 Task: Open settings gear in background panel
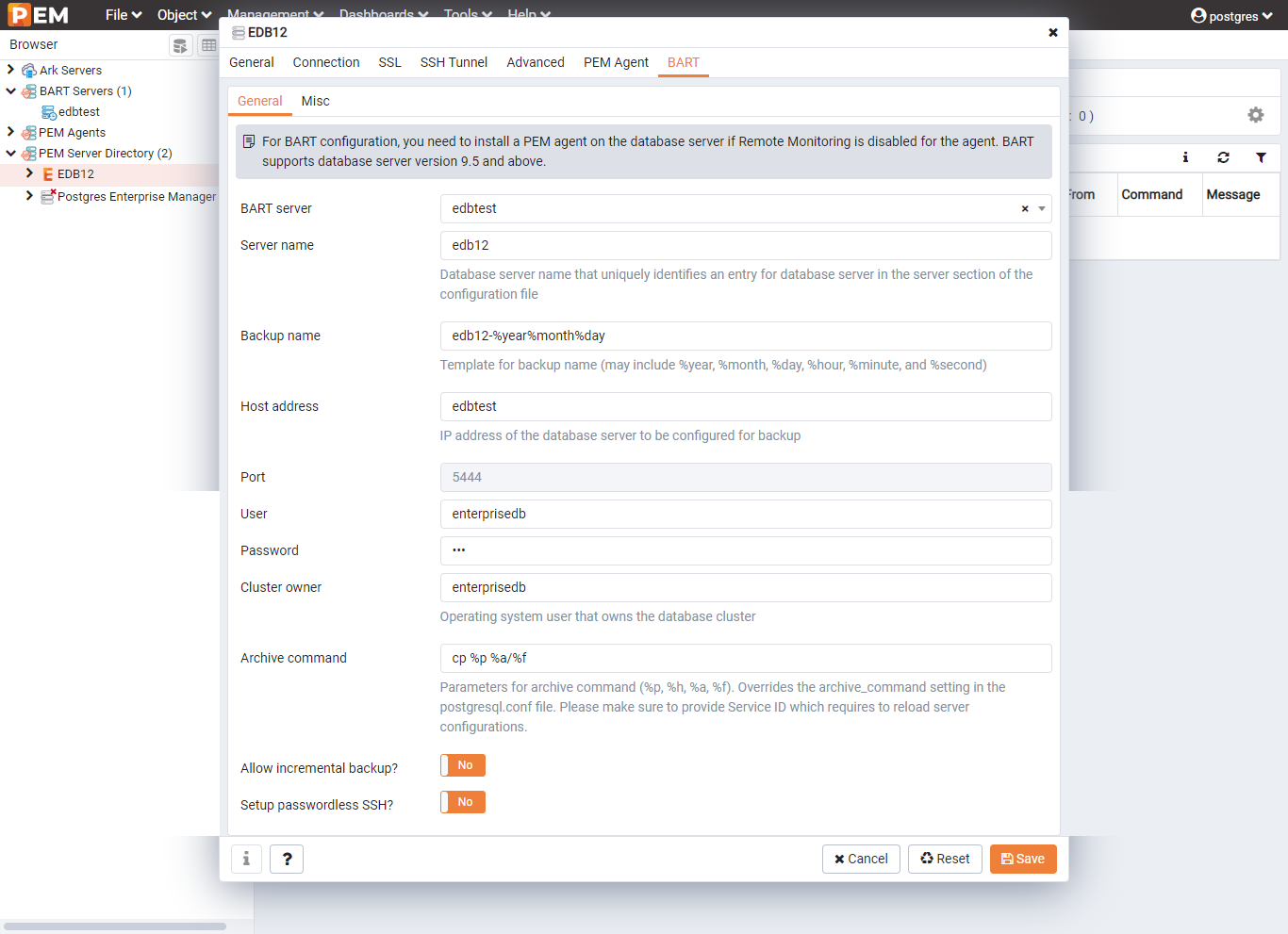pos(1256,115)
